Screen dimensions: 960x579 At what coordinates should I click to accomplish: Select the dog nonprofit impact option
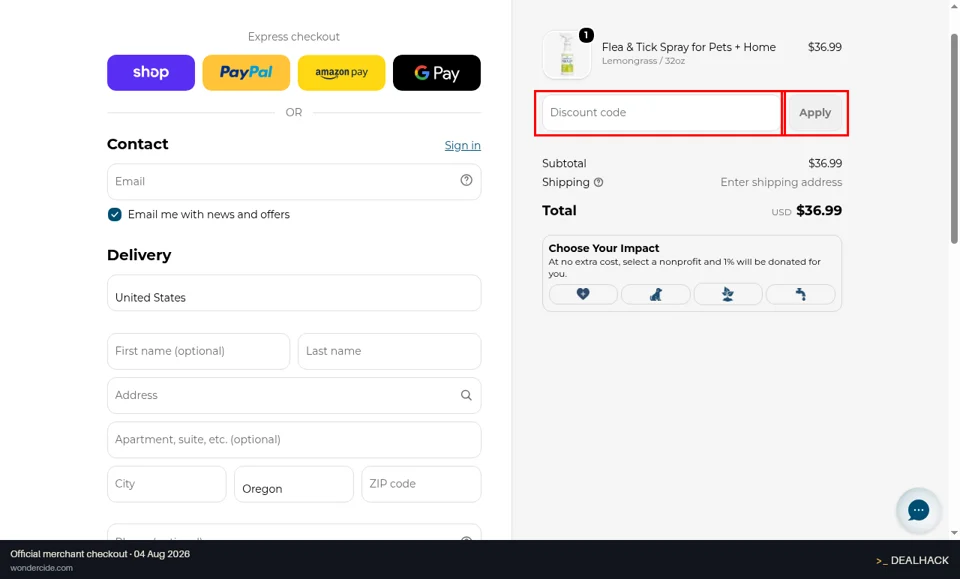point(656,294)
